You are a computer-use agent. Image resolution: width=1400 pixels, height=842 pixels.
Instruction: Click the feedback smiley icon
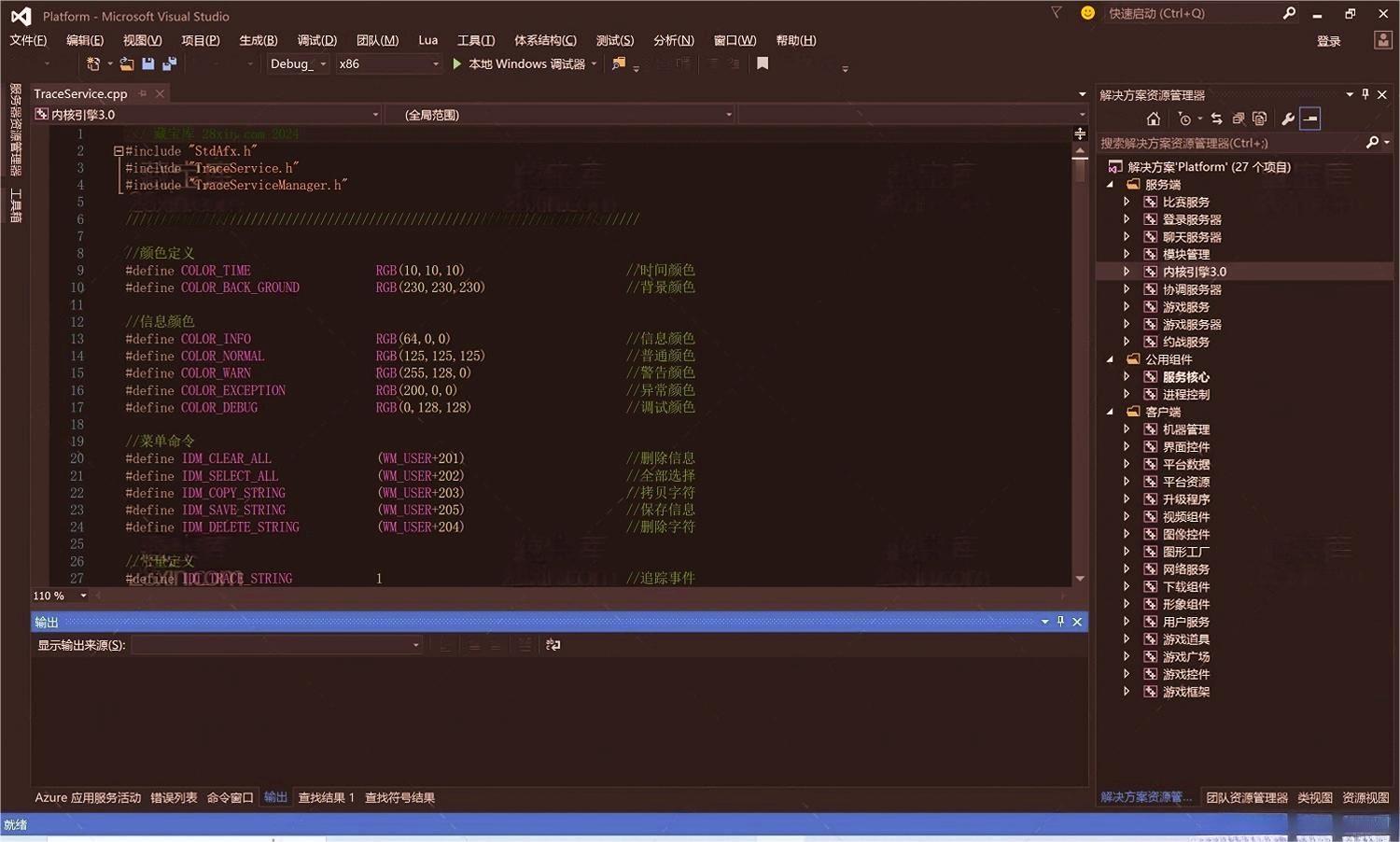pos(1087,13)
